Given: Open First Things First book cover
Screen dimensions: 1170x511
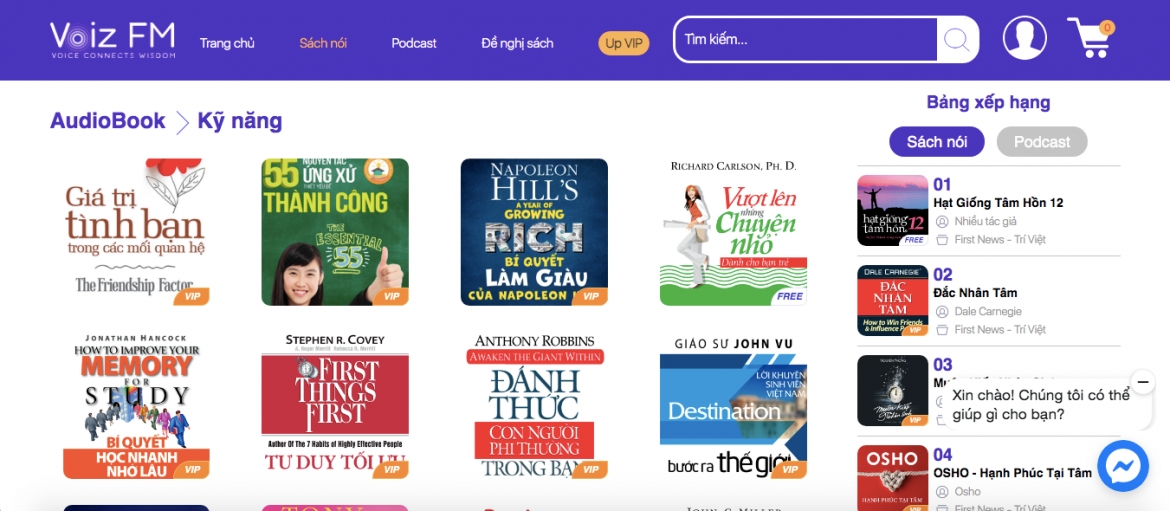Looking at the screenshot, I should (335, 404).
